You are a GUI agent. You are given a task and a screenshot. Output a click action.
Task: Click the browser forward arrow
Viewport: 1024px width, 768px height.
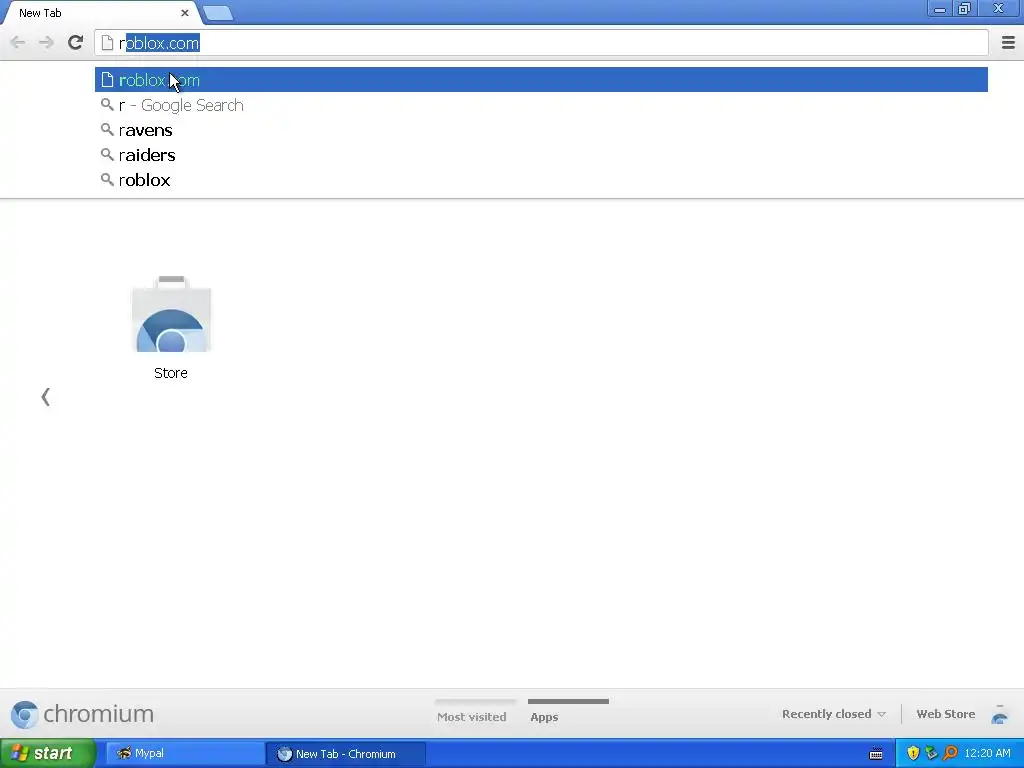[x=46, y=43]
